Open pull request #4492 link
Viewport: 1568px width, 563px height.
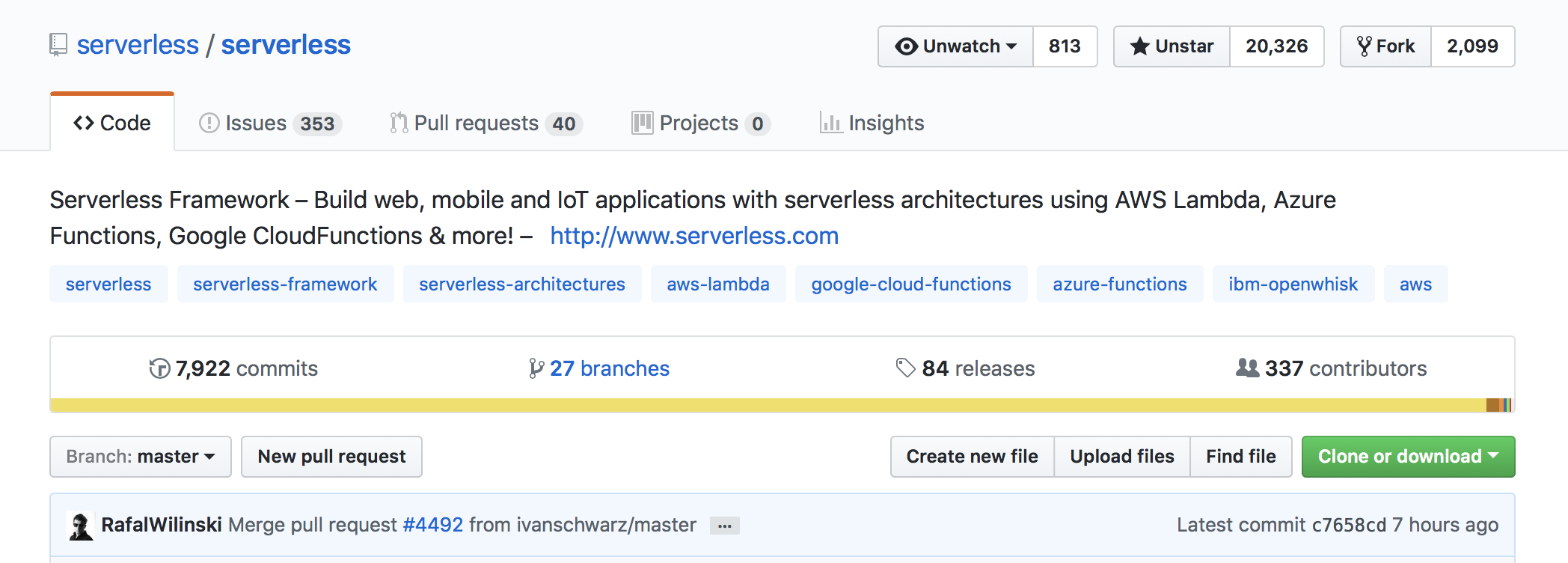point(433,525)
